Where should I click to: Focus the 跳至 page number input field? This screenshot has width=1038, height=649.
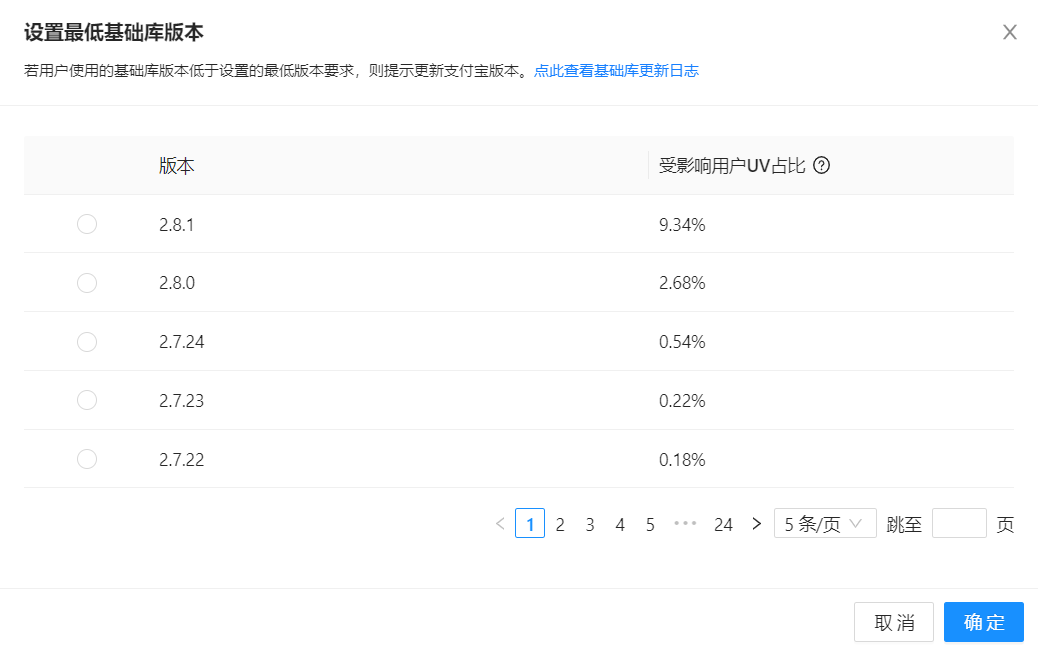959,523
